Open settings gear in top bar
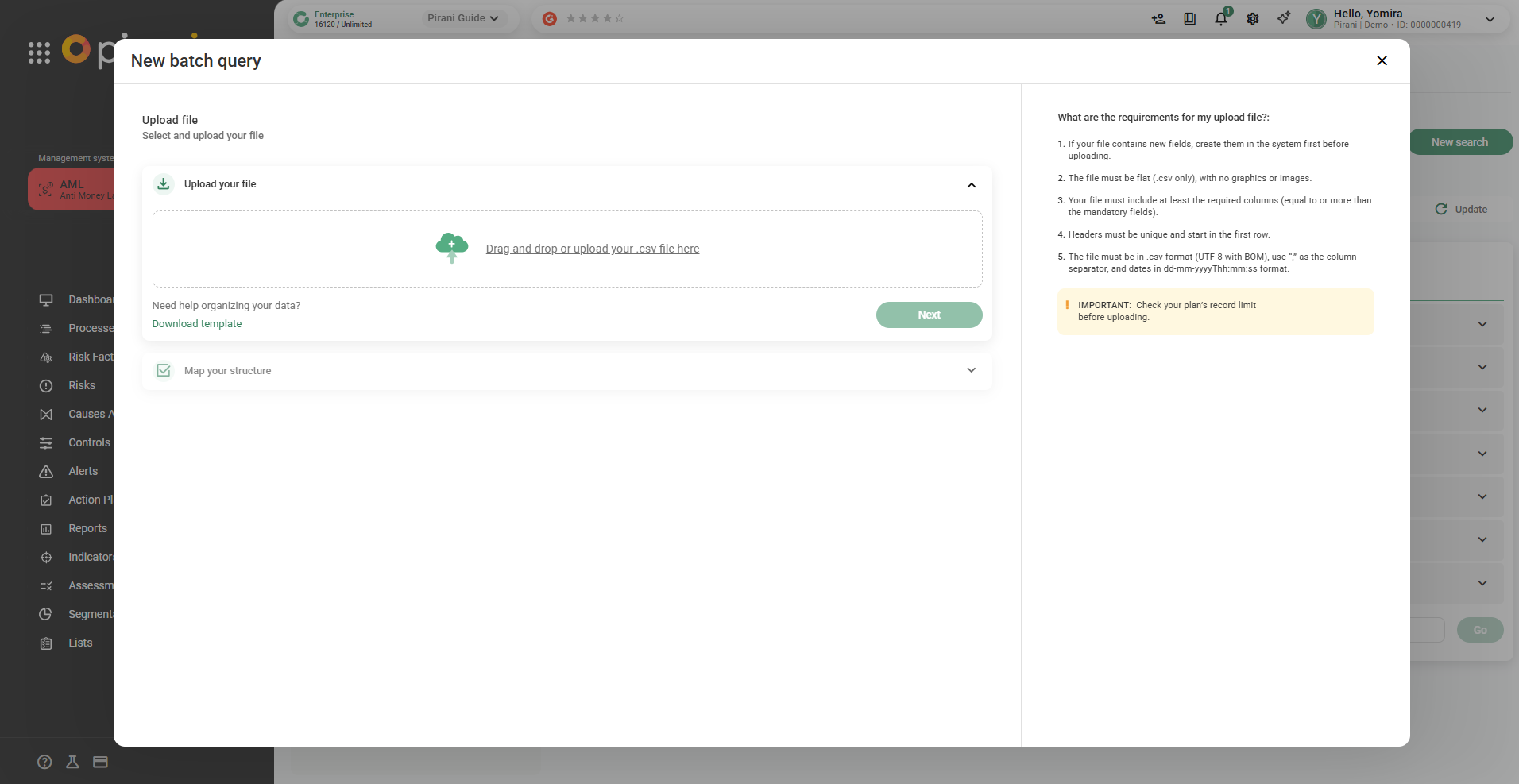 coord(1252,19)
